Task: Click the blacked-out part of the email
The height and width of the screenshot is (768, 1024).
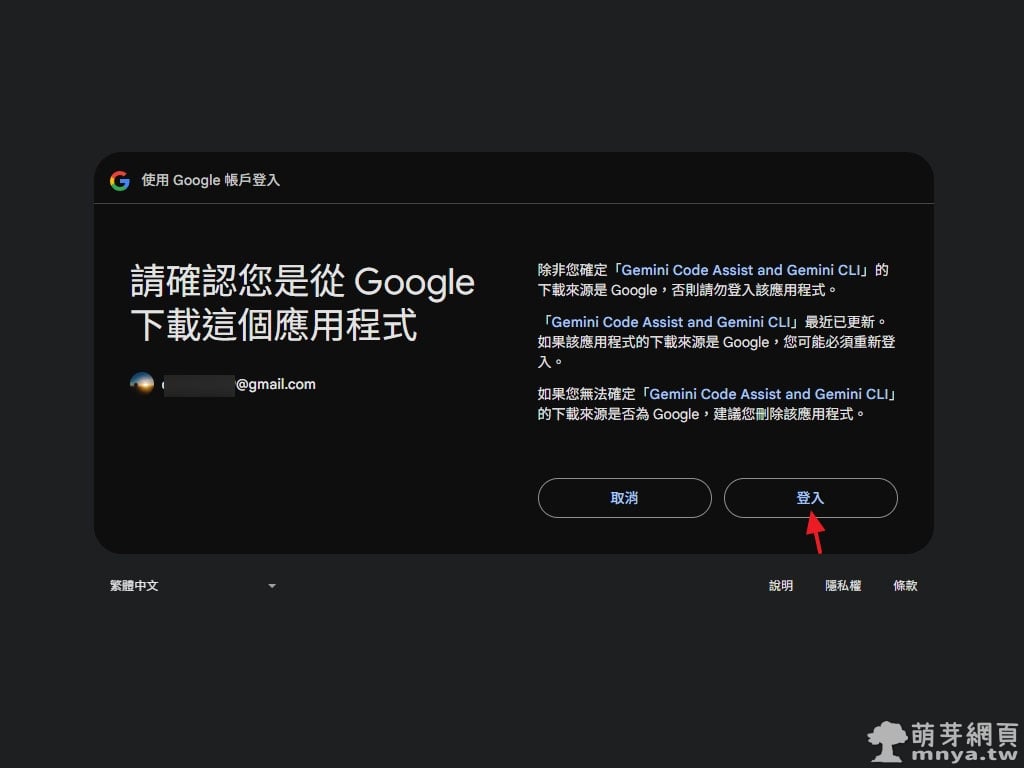Action: click(198, 385)
